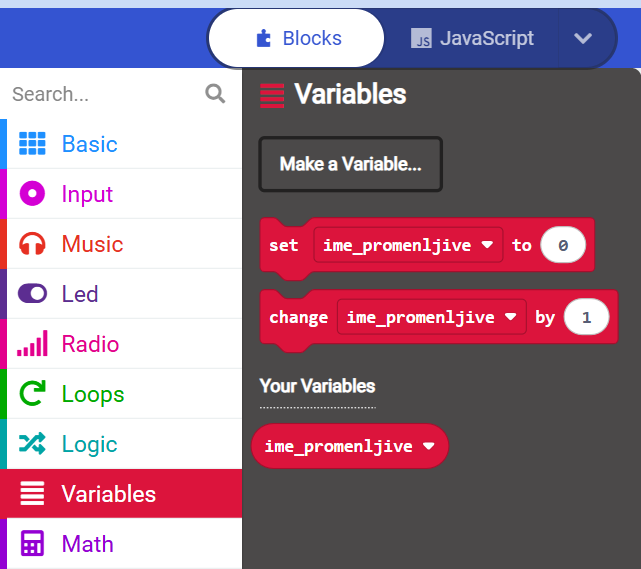Image resolution: width=641 pixels, height=569 pixels.
Task: Click the search magnifier icon
Action: pyautogui.click(x=215, y=94)
